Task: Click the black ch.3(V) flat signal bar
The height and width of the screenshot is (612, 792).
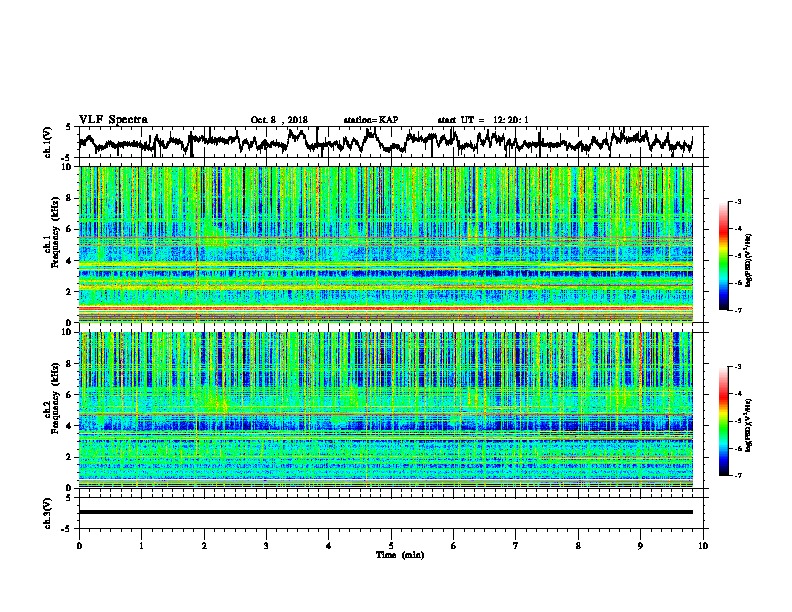Action: [x=386, y=512]
